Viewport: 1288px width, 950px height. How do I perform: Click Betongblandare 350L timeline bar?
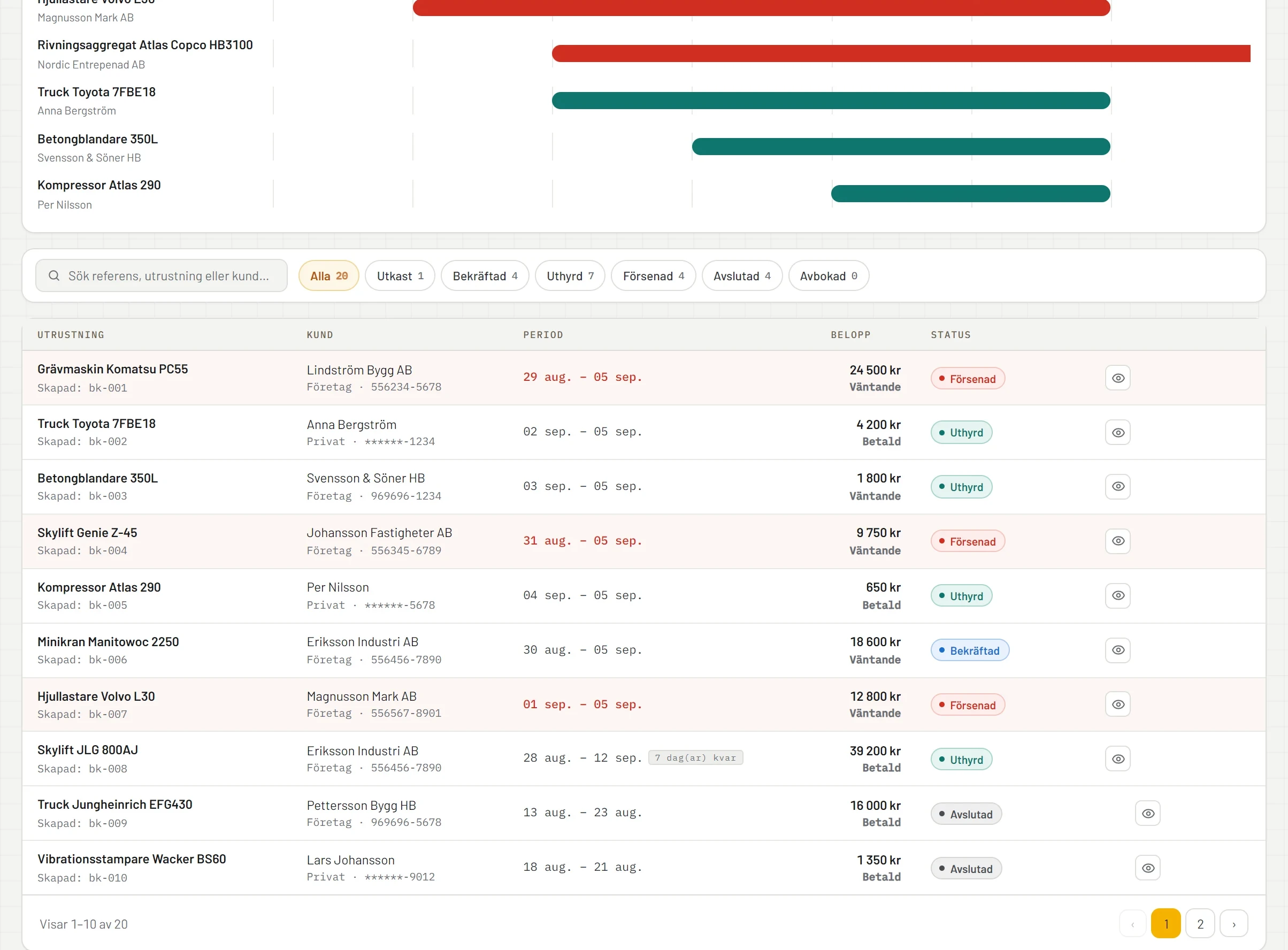click(x=901, y=147)
